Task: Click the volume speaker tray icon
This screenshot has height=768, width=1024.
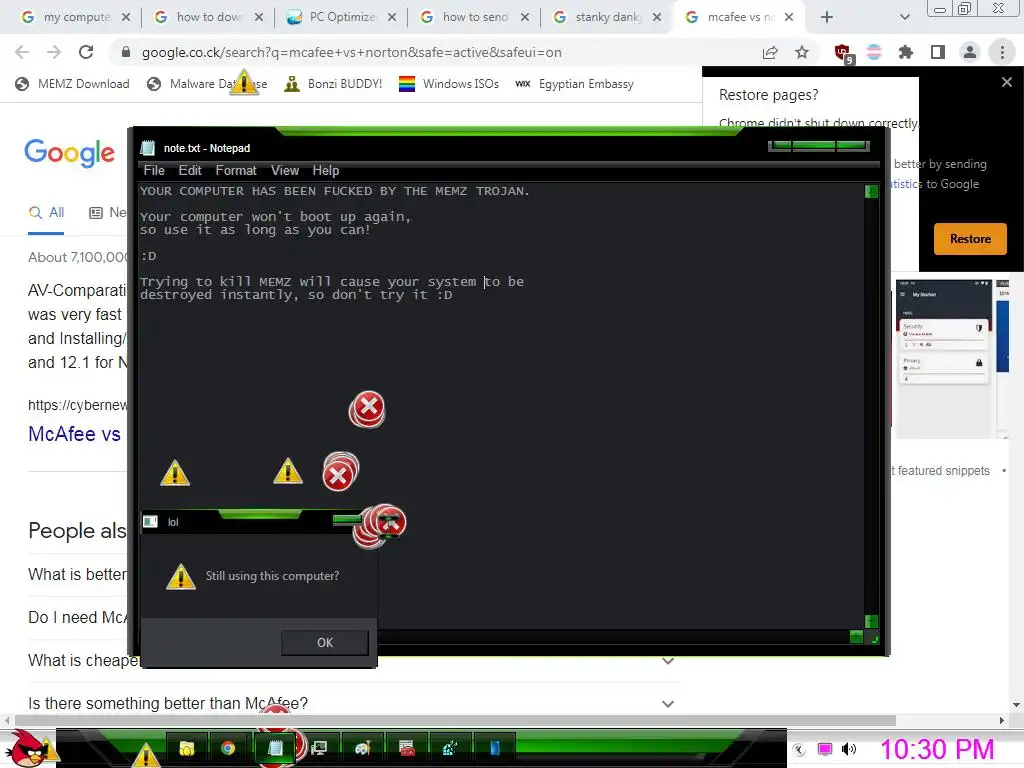Action: [849, 749]
